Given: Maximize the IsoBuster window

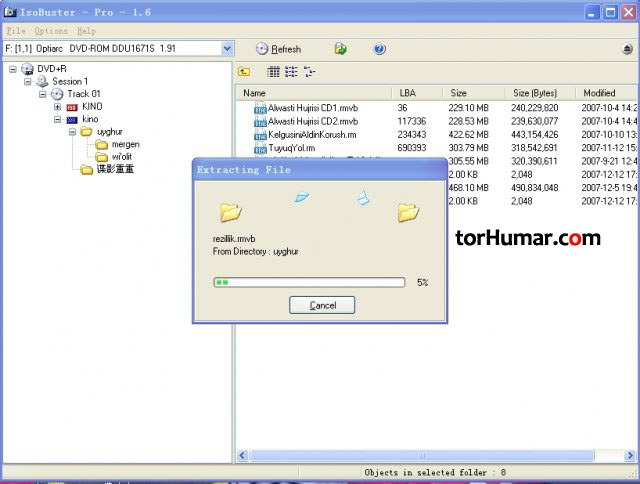Looking at the screenshot, I should [610, 13].
